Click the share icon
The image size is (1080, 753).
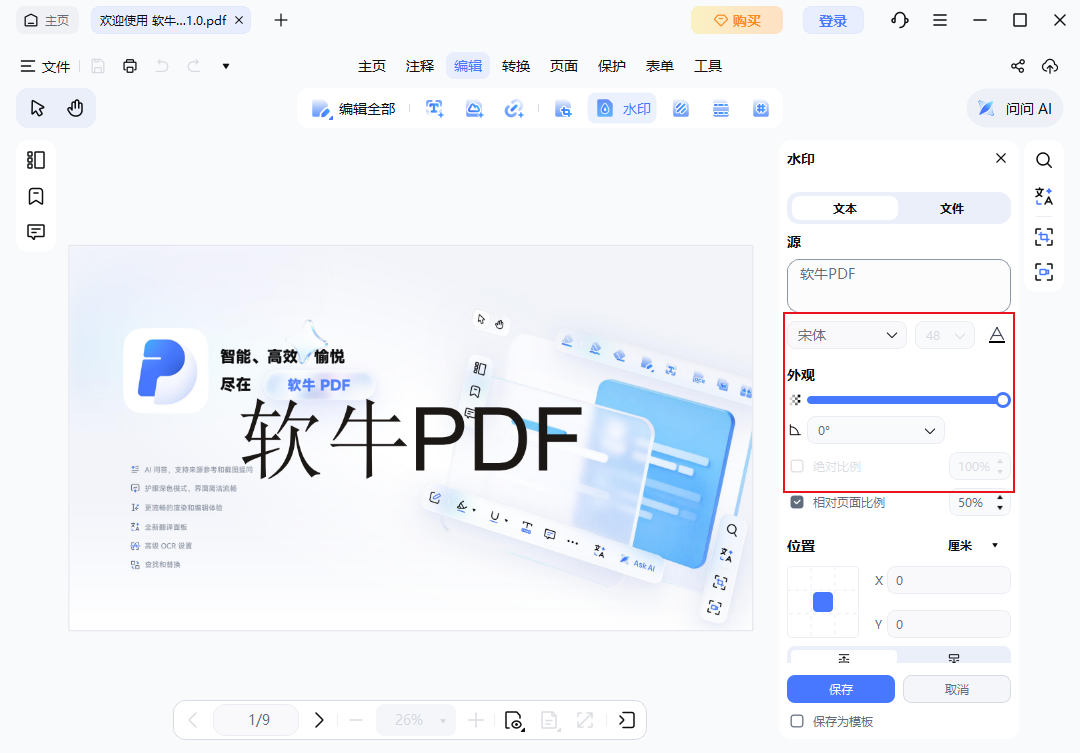tap(1018, 66)
